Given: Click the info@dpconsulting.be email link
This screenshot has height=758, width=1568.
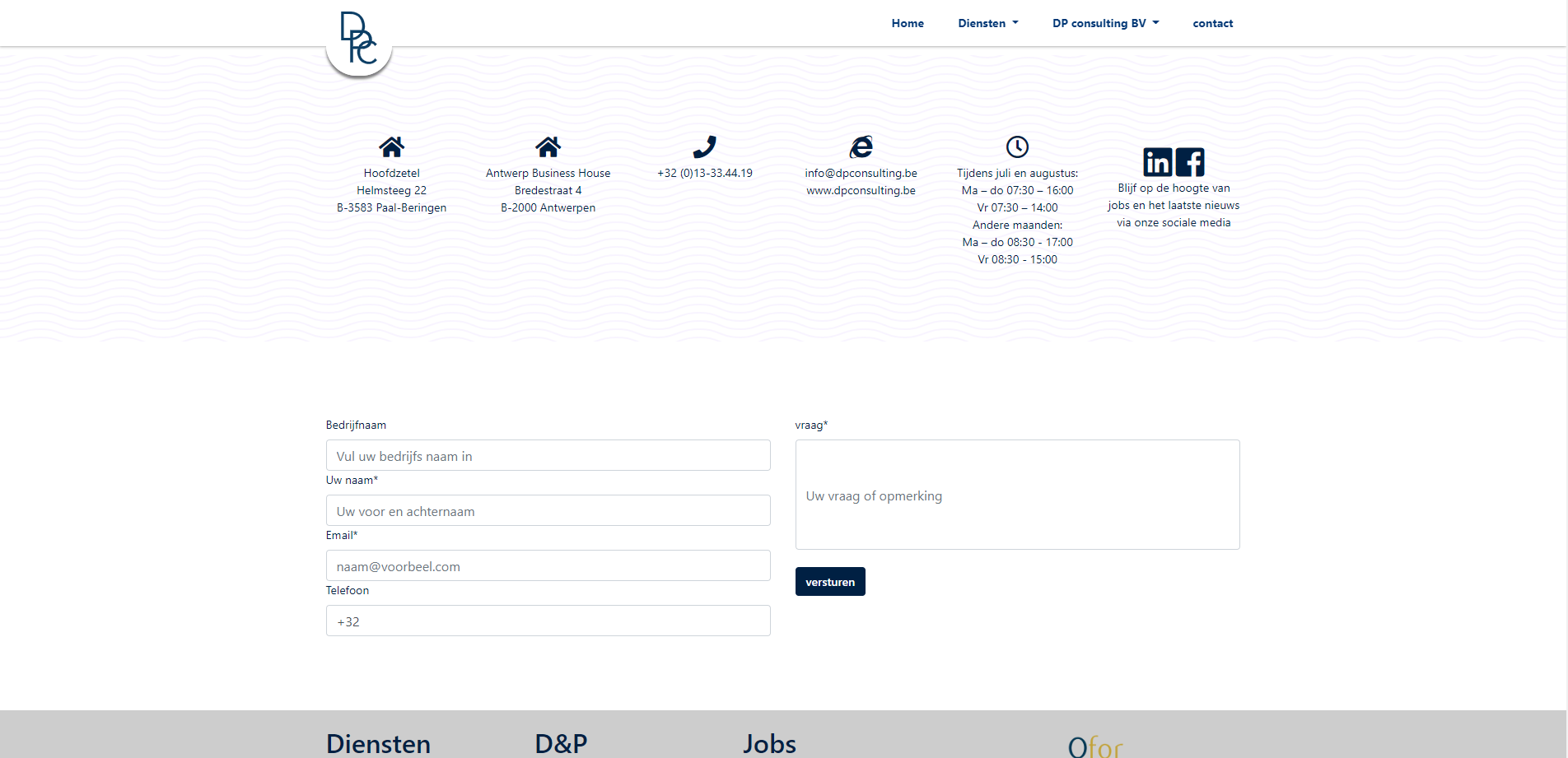Looking at the screenshot, I should pos(861,173).
